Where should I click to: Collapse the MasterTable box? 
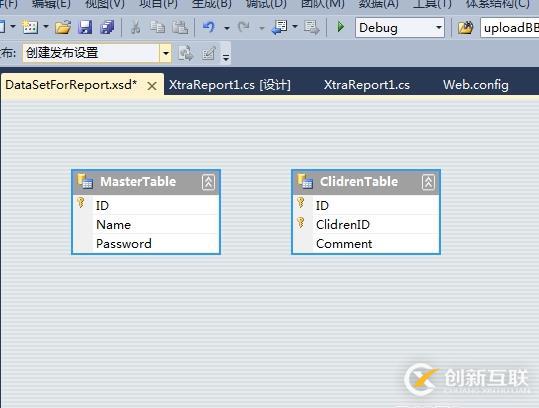pos(208,182)
